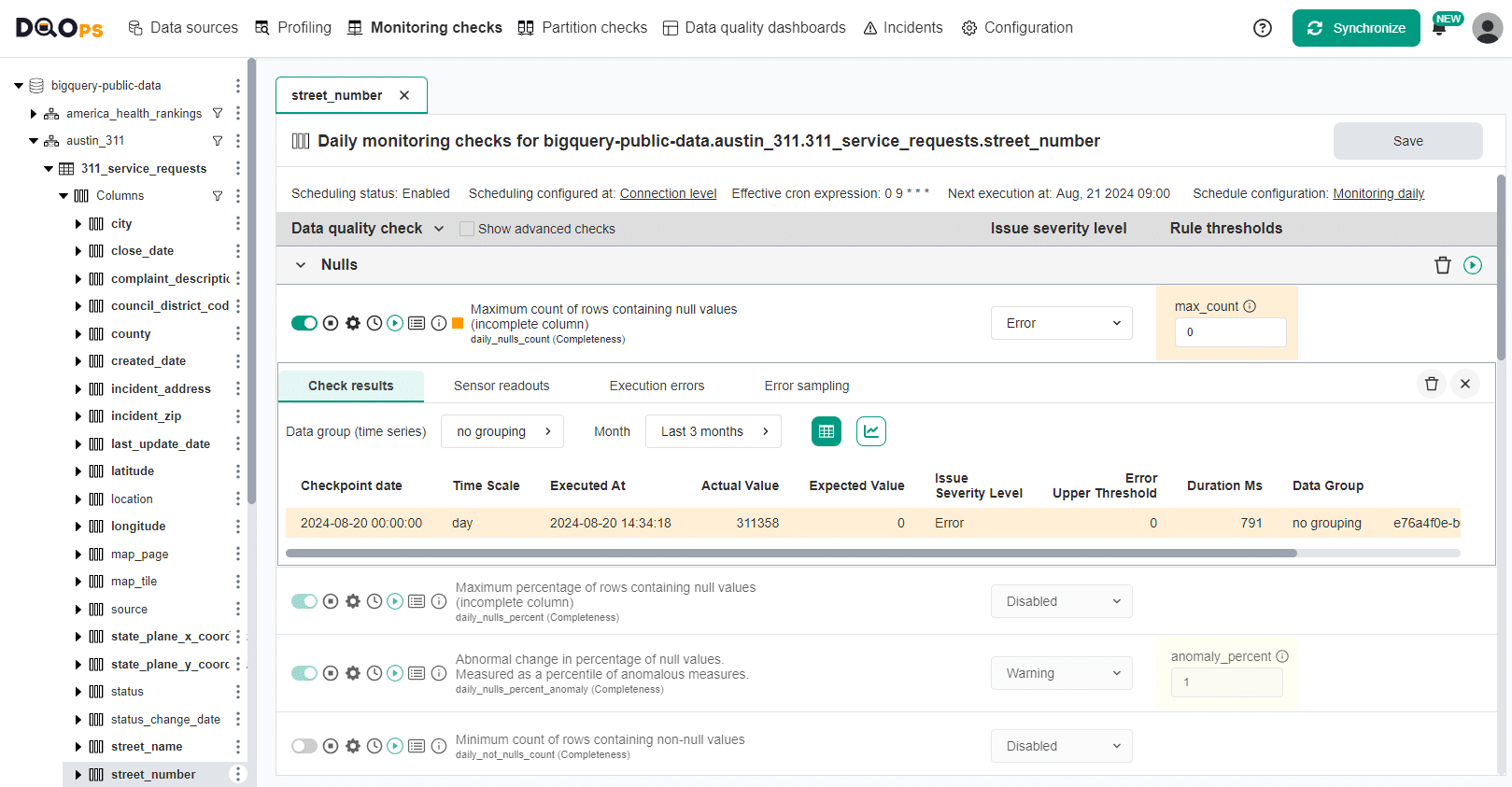The height and width of the screenshot is (787, 1512).
Task: Click the disable-check circle icon for daily_nulls_count
Action: coord(331,323)
